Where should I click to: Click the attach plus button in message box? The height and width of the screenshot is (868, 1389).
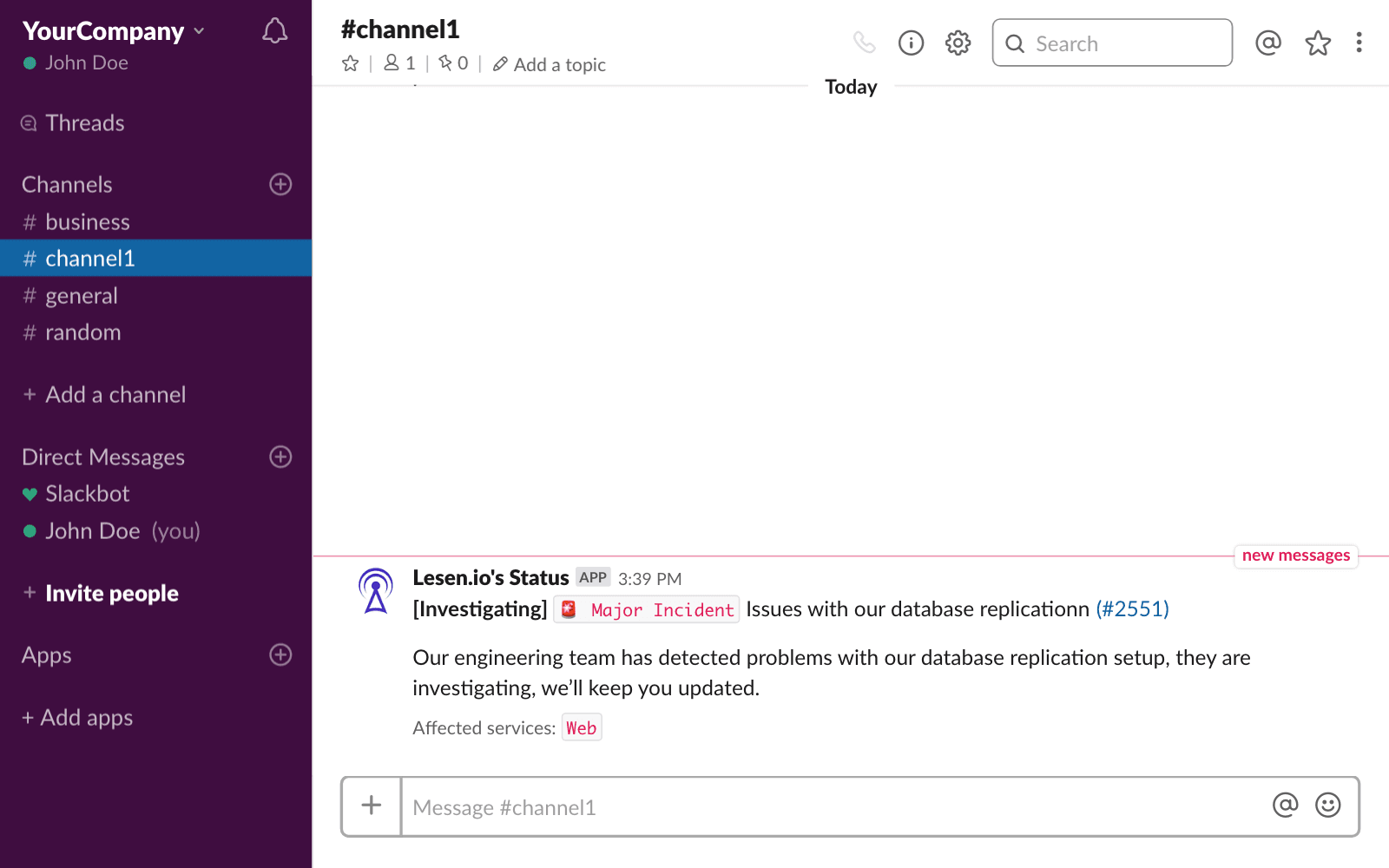(372, 806)
